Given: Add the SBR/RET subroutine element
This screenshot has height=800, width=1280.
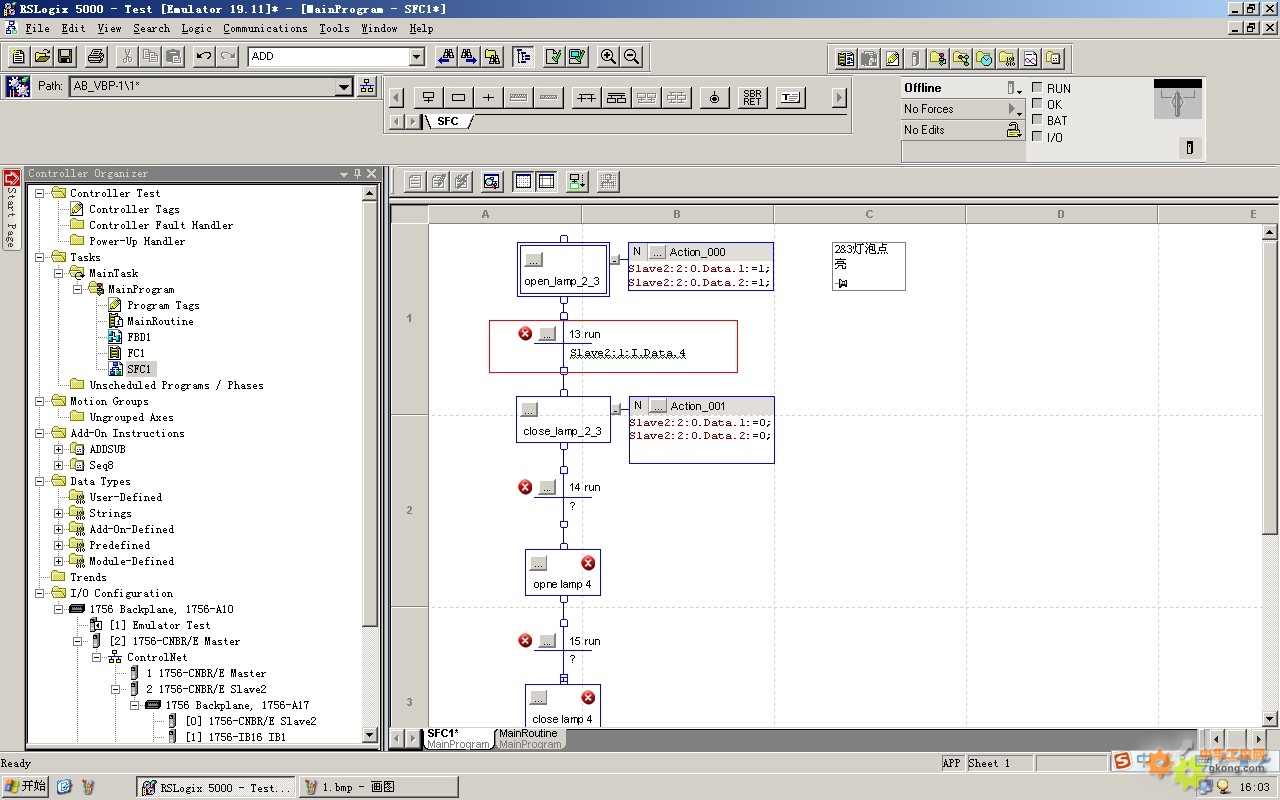Looking at the screenshot, I should pos(752,97).
